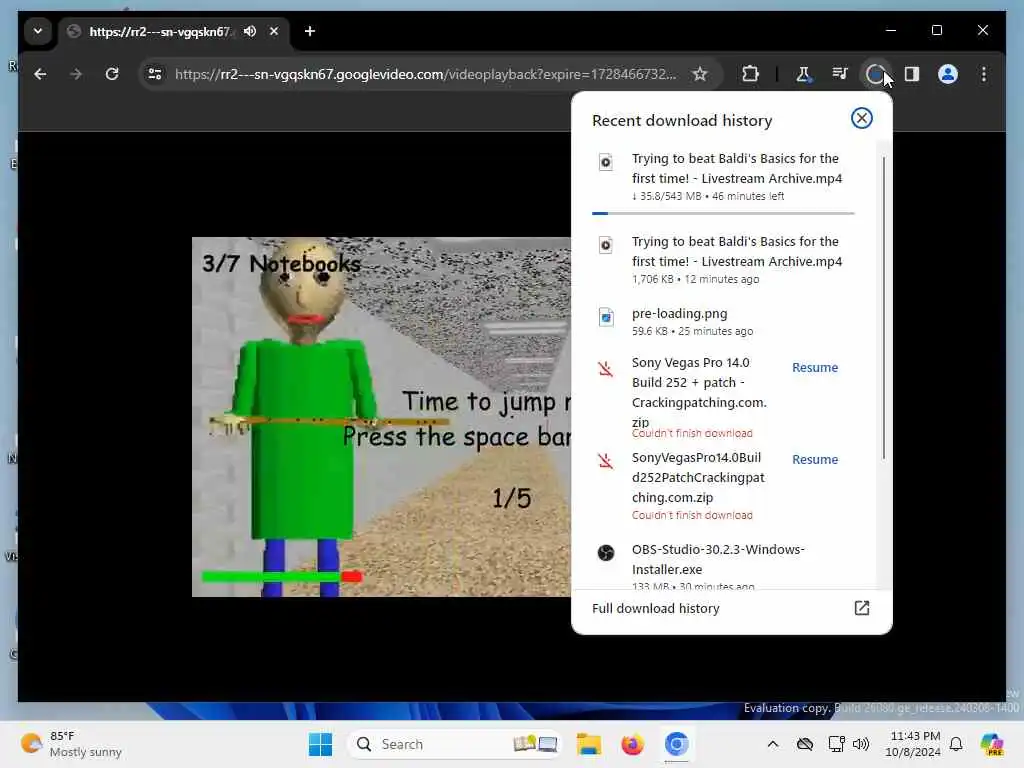1024x768 pixels.
Task: Resume SonyVegasPro14.0Build252Patch zip download
Action: [814, 460]
